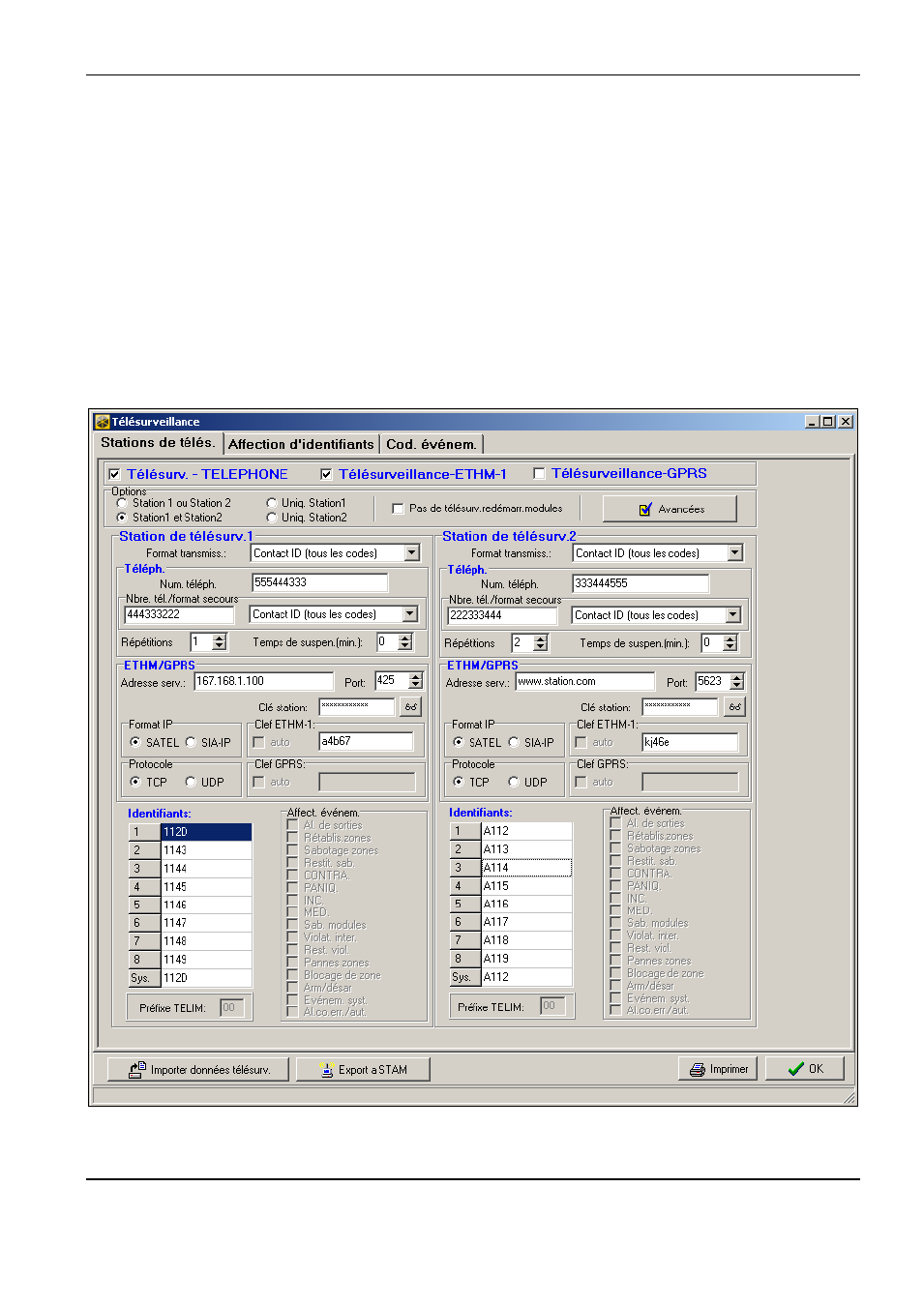The width and height of the screenshot is (924, 1306).
Task: Toggle Télésurv. - TELEPHONE checkbox
Action: (115, 474)
